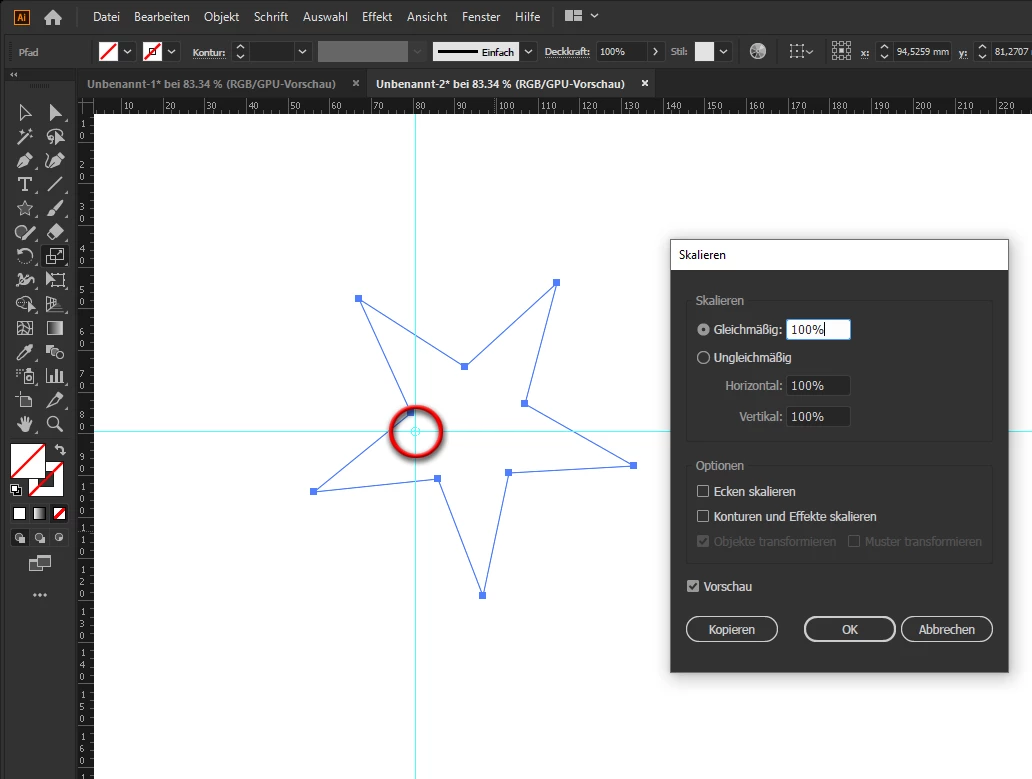Viewport: 1032px width, 779px height.
Task: Open the Stil graphic style dropdown
Action: point(723,51)
